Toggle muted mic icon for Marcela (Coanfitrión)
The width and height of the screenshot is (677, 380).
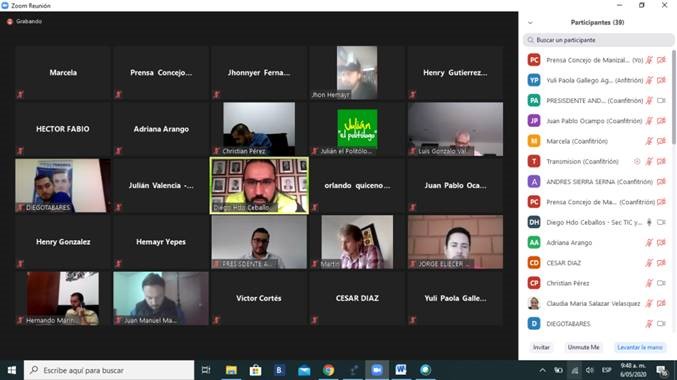[x=649, y=141]
